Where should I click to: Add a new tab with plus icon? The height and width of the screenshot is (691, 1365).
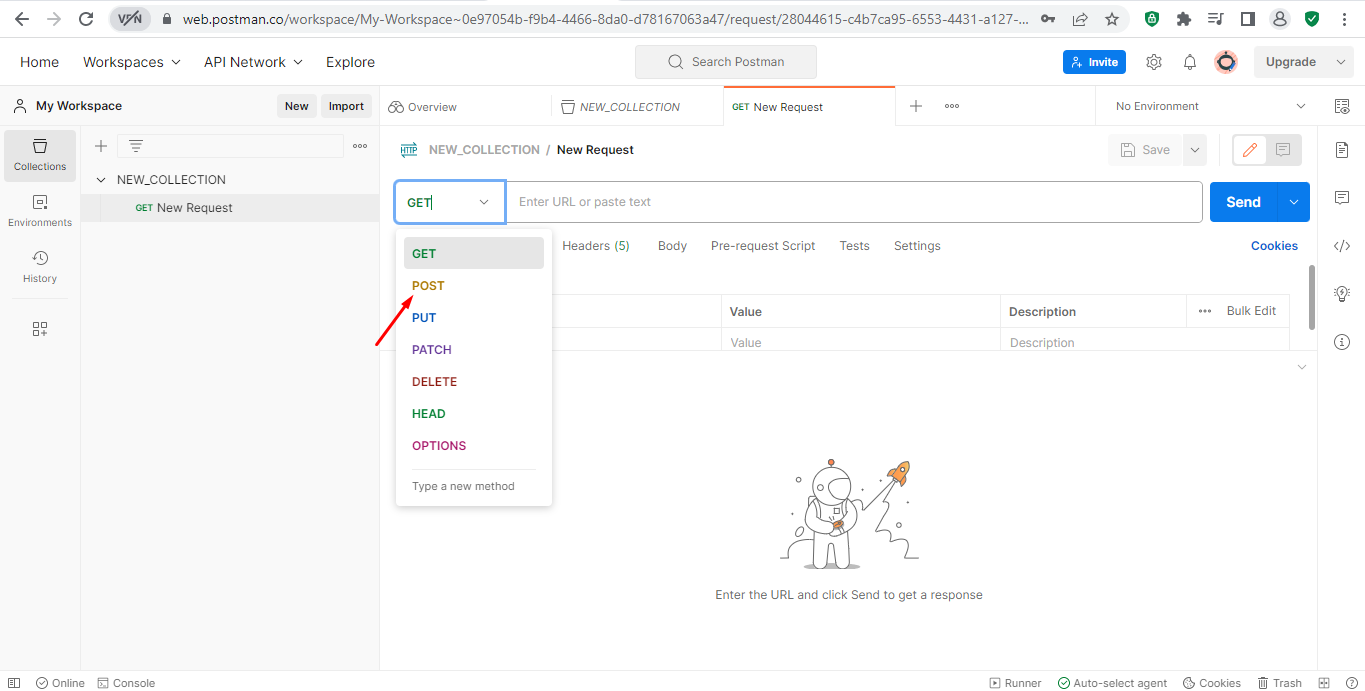916,106
